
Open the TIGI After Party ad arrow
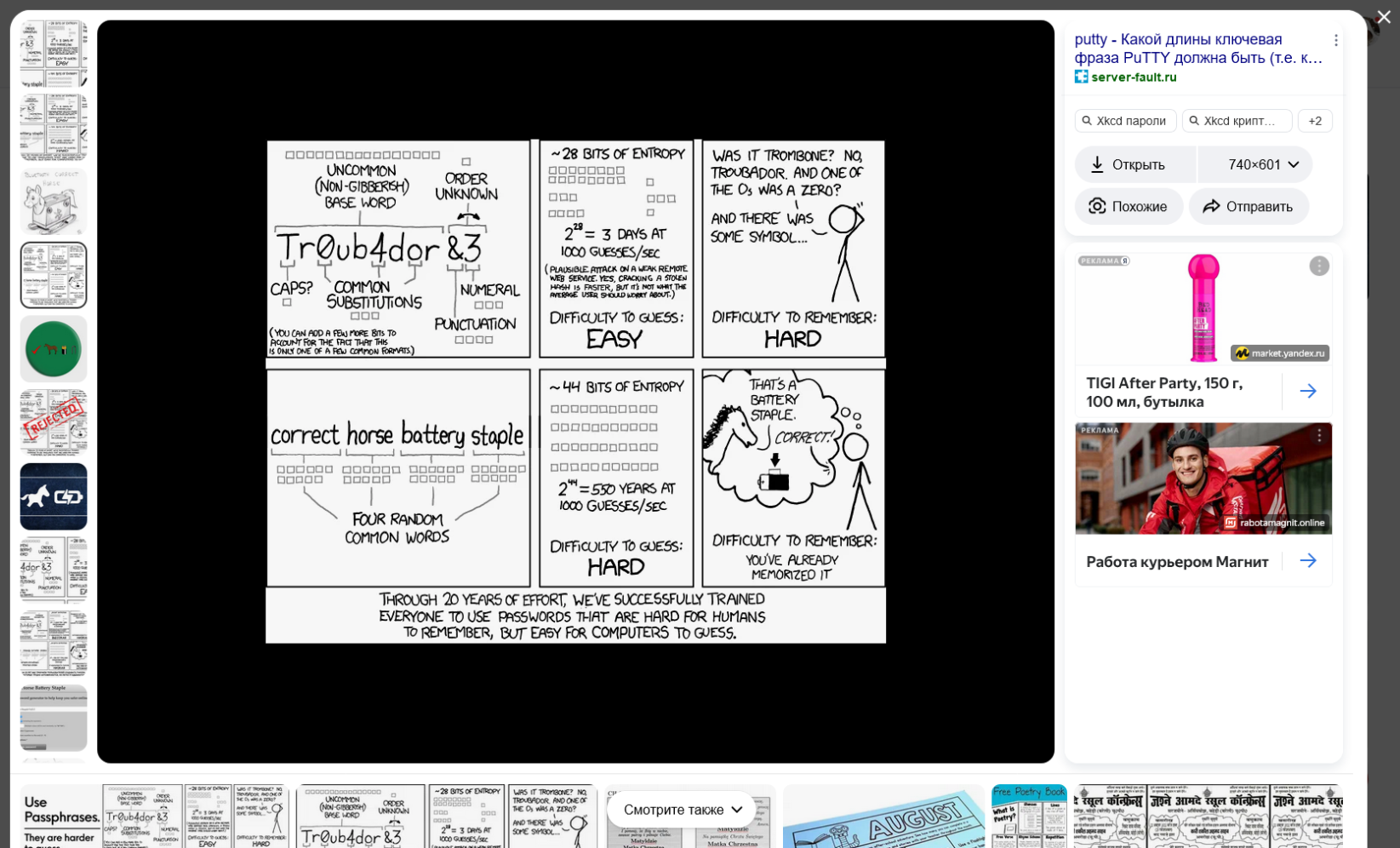(x=1308, y=391)
